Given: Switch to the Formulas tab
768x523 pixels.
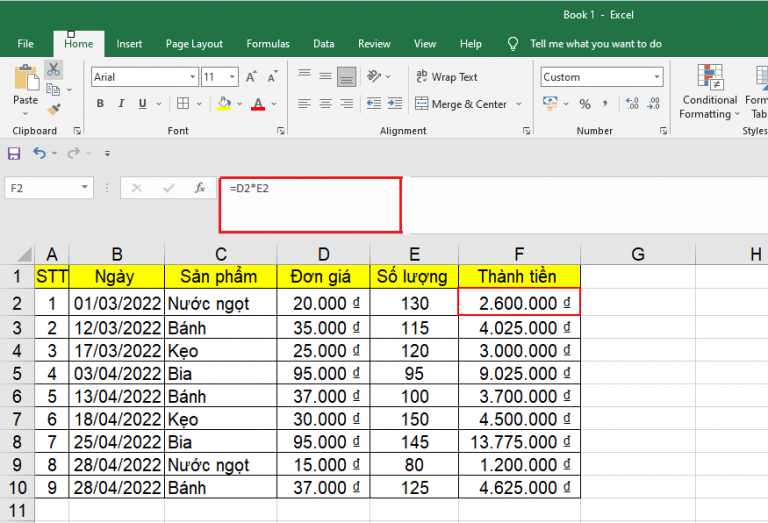Looking at the screenshot, I should 268,44.
